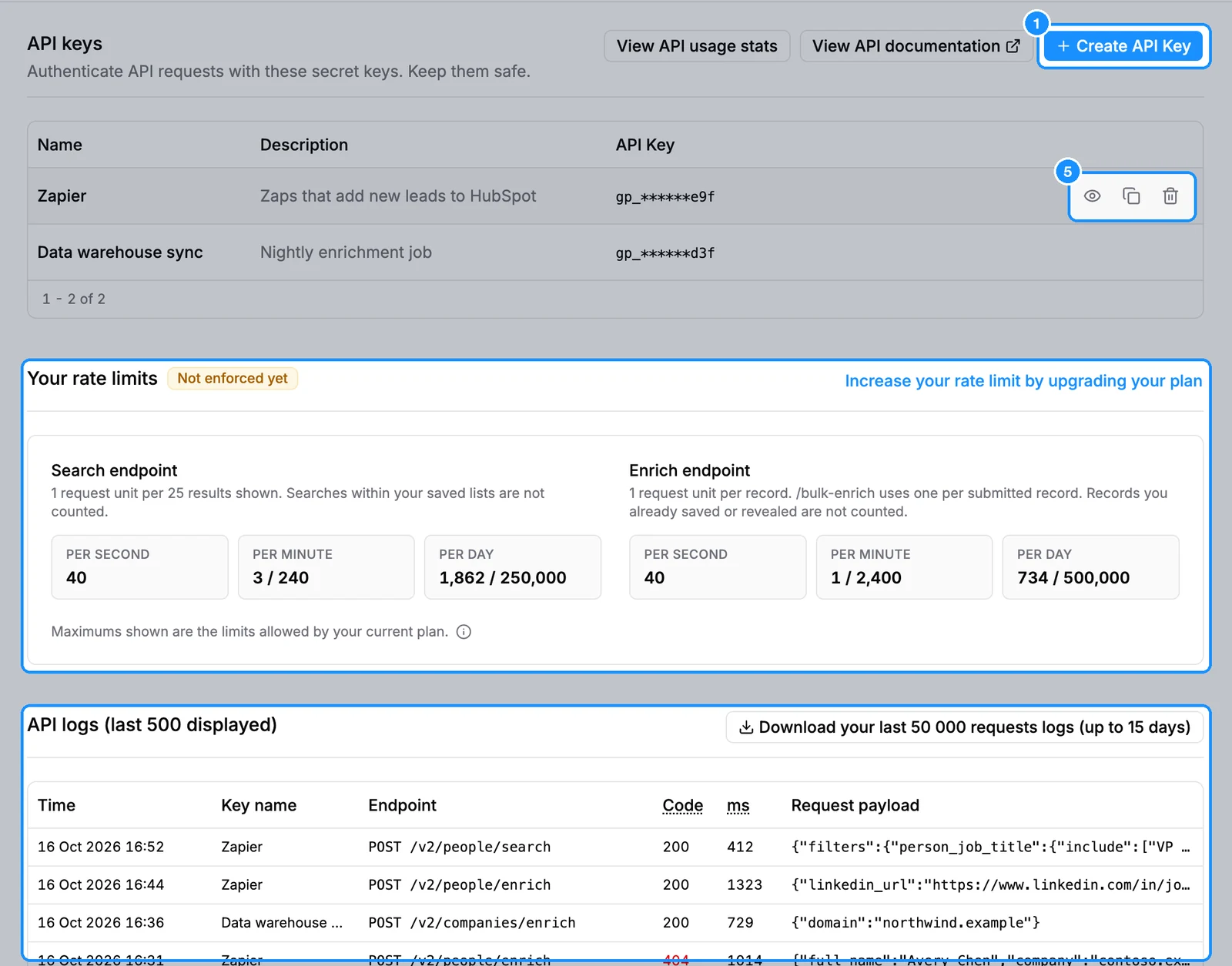The height and width of the screenshot is (966, 1232).
Task: Click the Endpoint column header
Action: [x=402, y=805]
